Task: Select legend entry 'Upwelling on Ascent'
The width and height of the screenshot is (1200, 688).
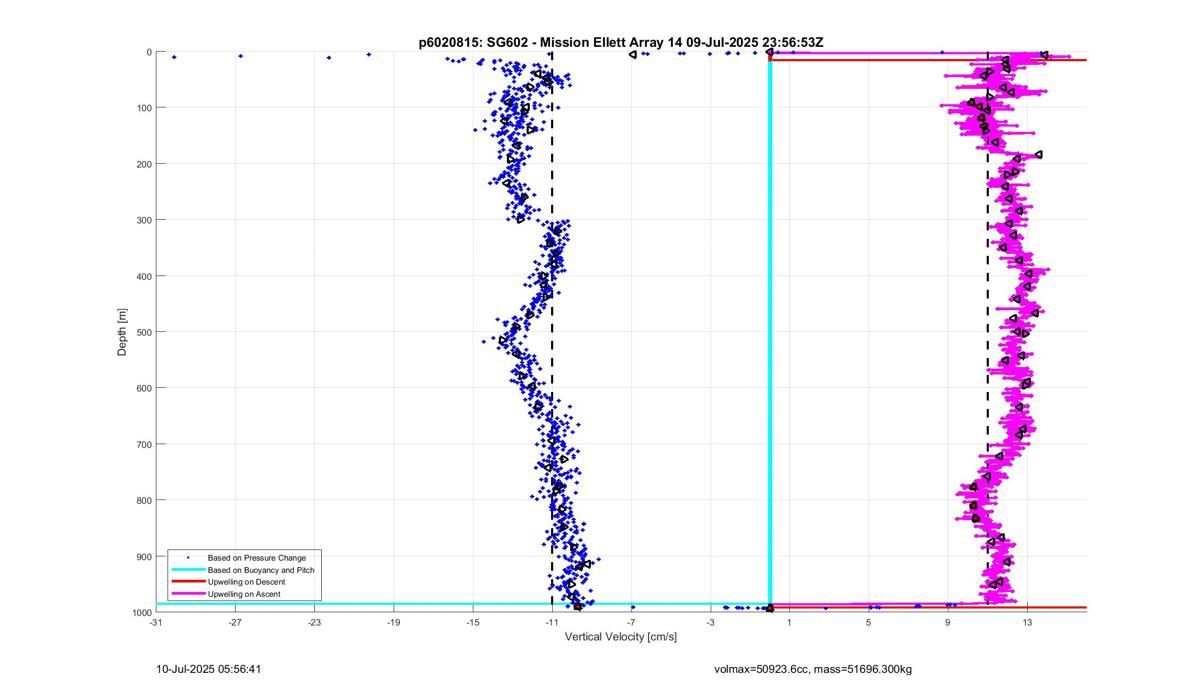Action: point(244,594)
